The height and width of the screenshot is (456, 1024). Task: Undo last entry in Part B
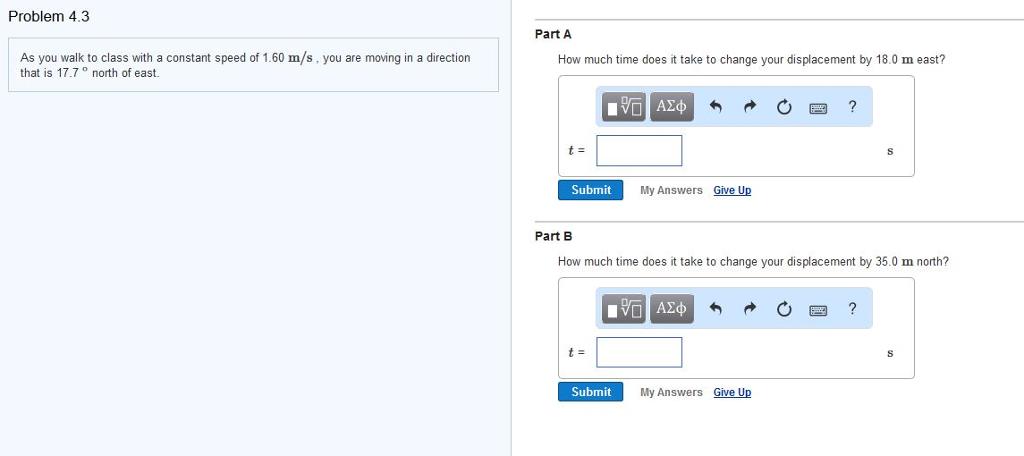click(x=716, y=308)
